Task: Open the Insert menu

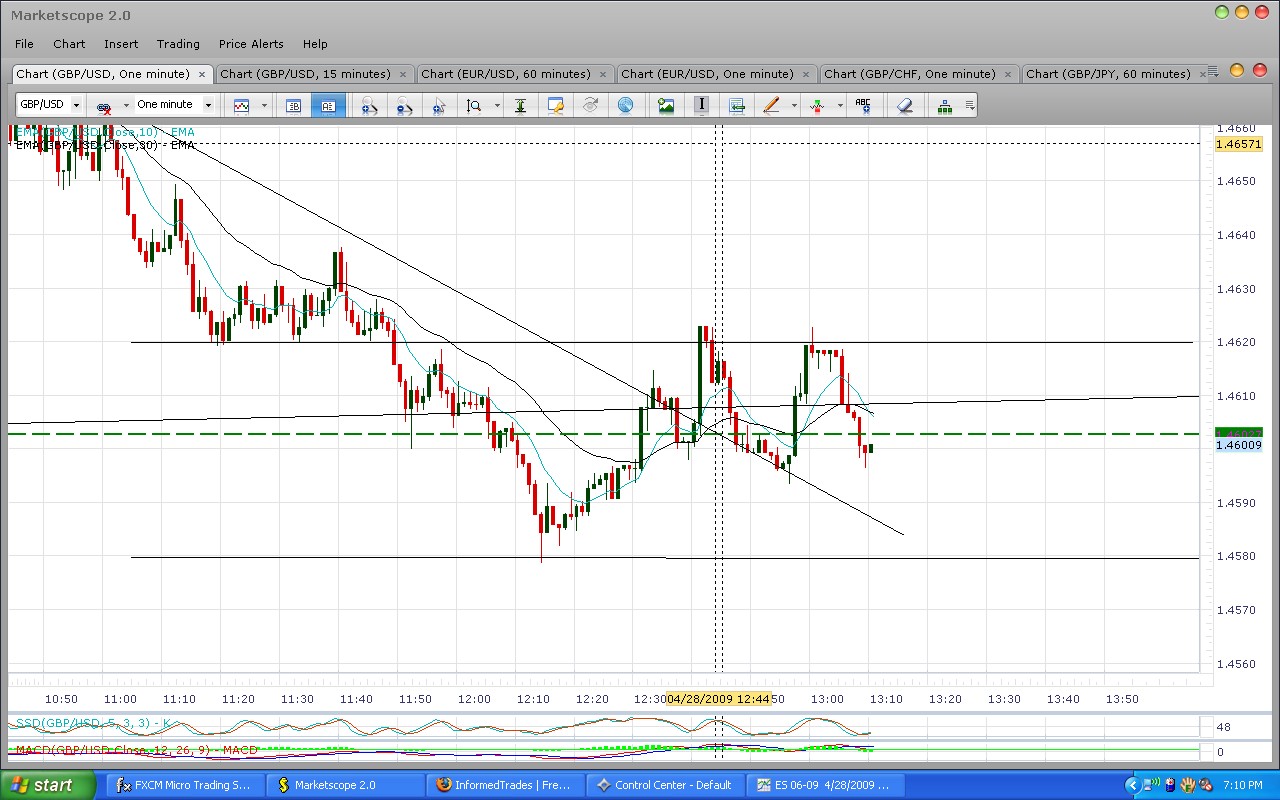Action: (121, 44)
